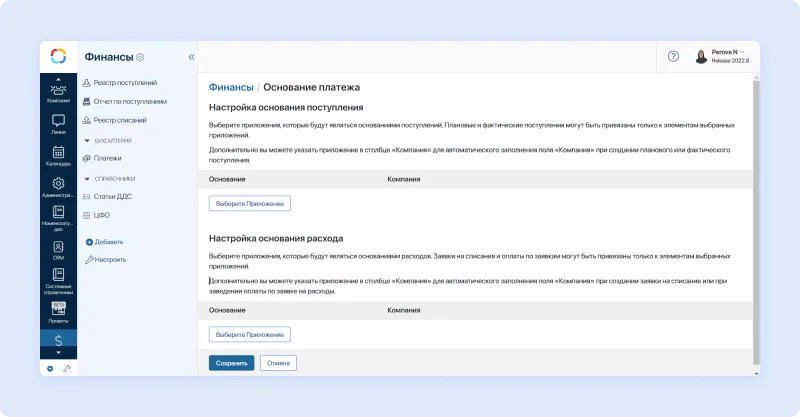
Task: Open the Компания section icon
Action: [x=58, y=90]
